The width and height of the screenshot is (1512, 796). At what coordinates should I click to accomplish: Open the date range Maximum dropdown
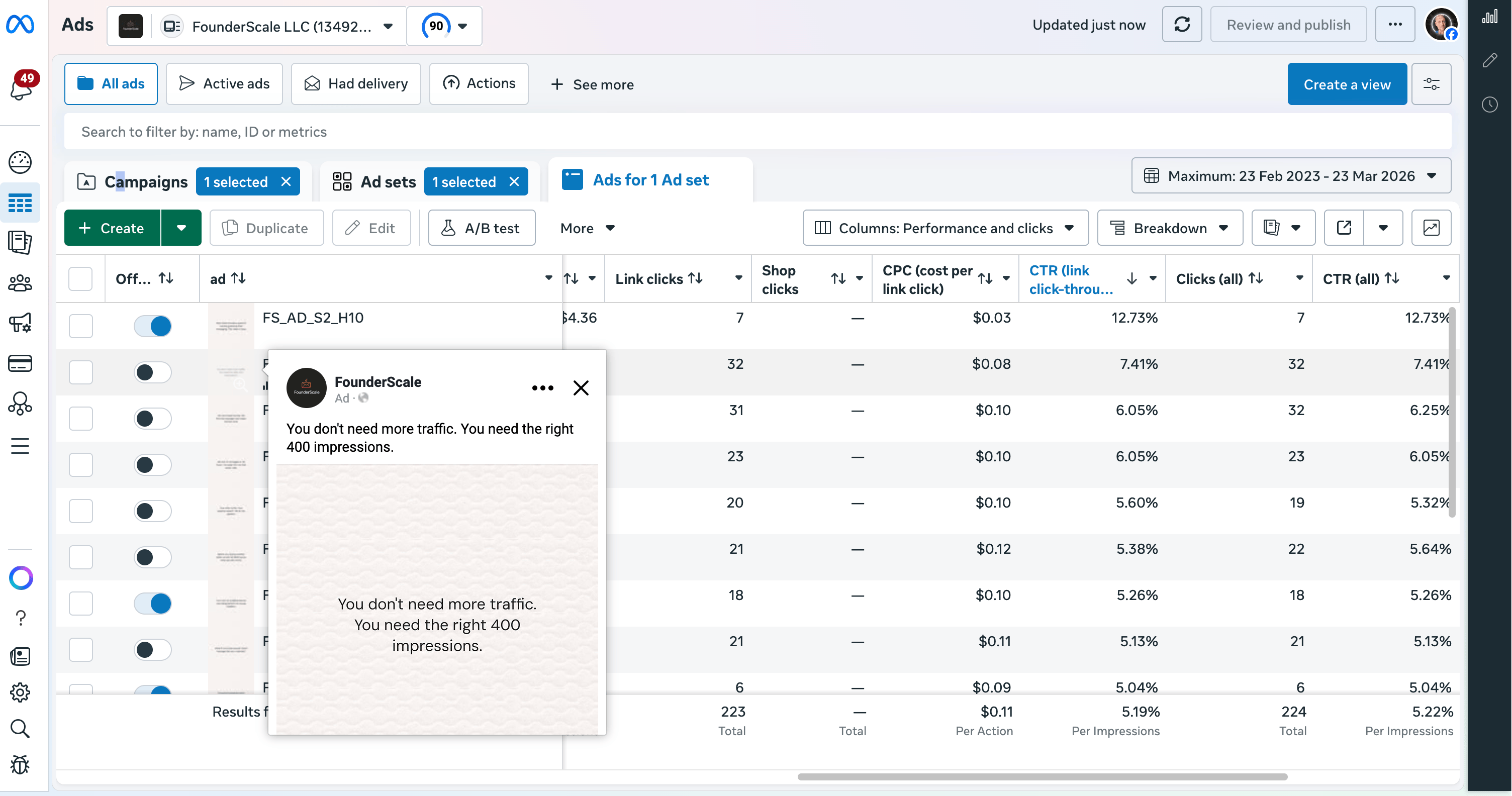coord(1291,176)
